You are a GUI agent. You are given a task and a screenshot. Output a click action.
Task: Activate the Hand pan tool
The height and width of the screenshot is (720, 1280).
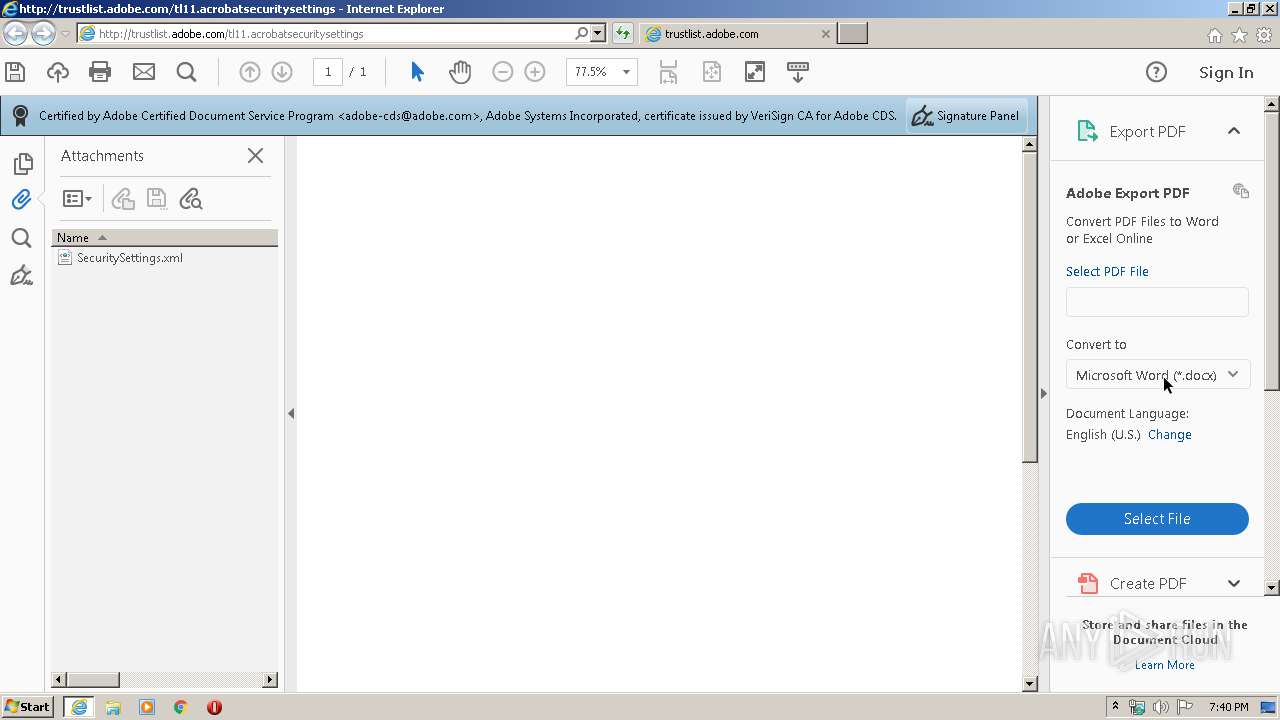(460, 72)
